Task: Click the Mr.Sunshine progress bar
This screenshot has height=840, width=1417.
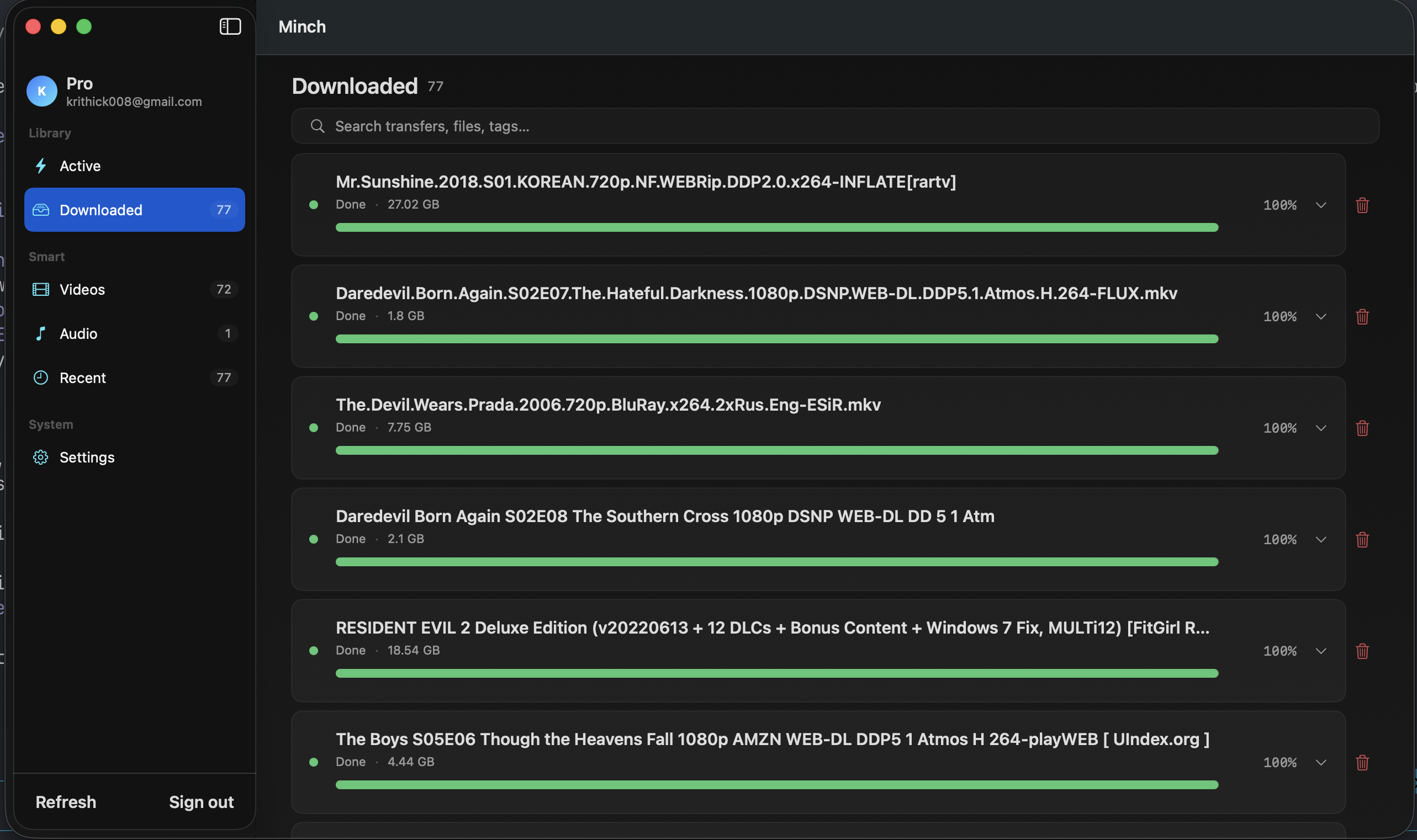Action: pos(777,227)
